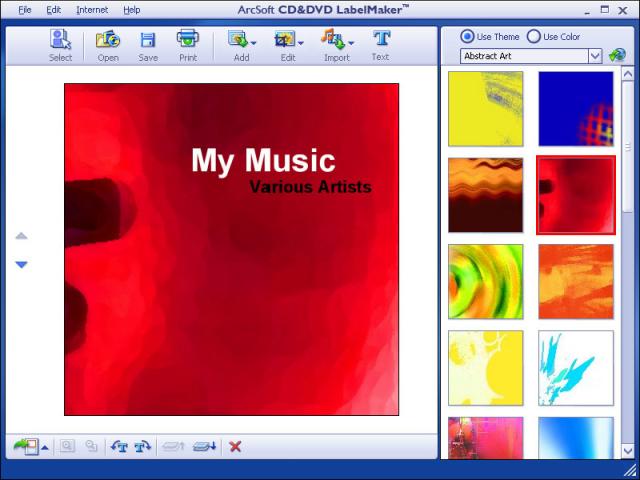640x480 pixels.
Task: Rotate text counterclockwise
Action: coord(119,447)
